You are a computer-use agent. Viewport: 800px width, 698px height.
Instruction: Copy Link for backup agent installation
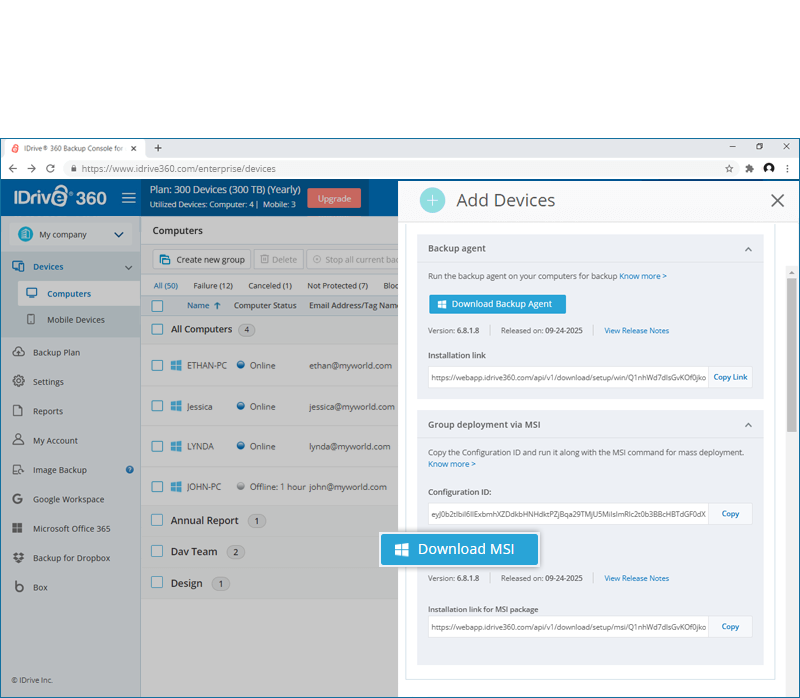pyautogui.click(x=730, y=377)
